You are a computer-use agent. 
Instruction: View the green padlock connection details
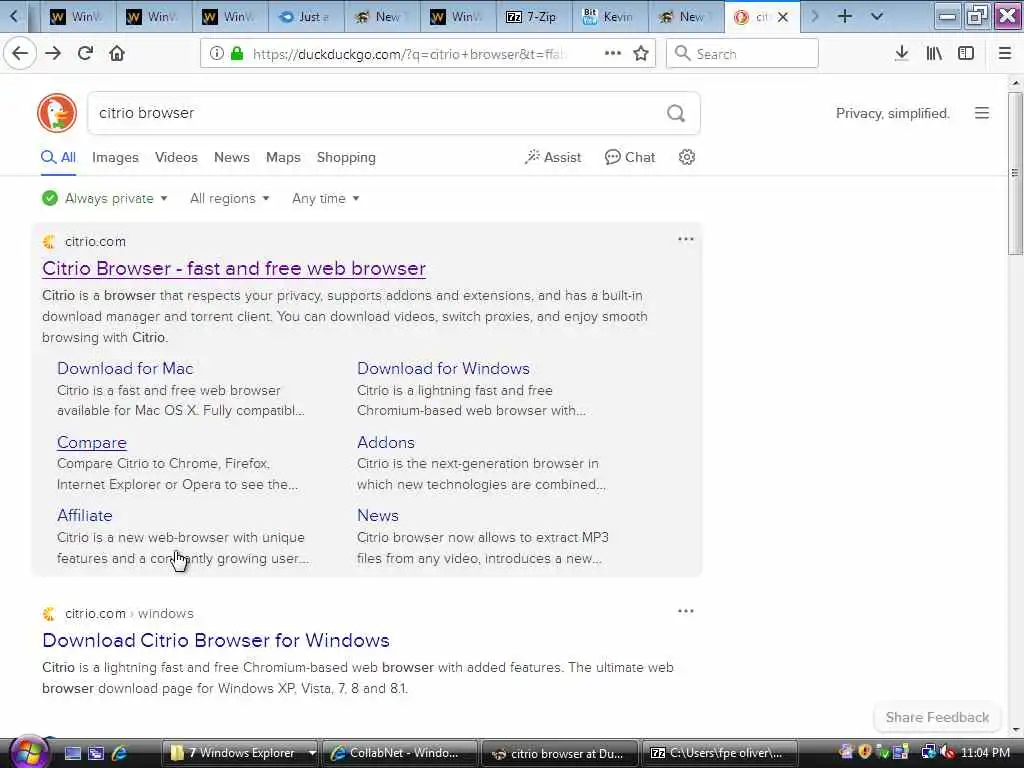pos(237,54)
